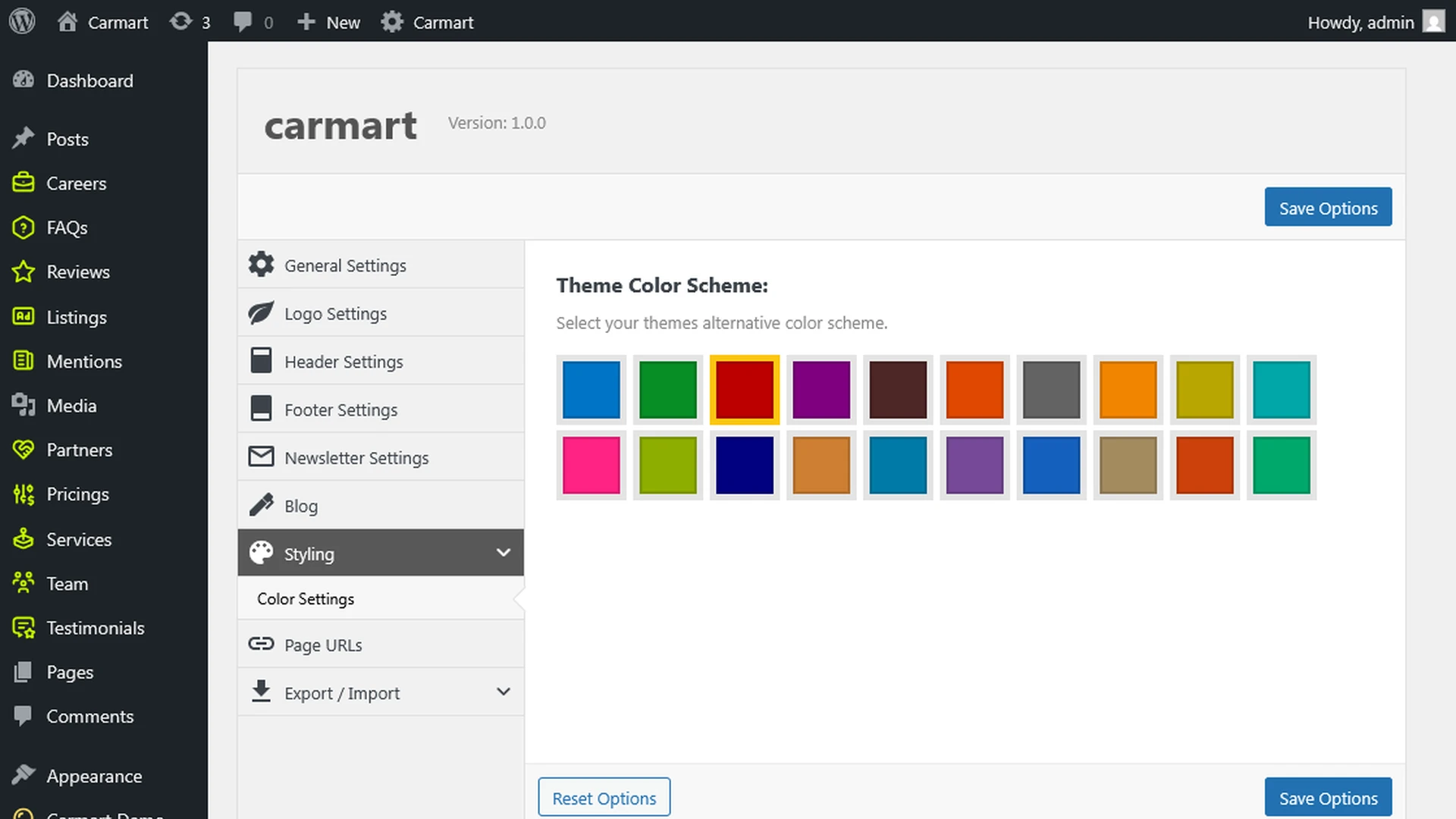Click the bottom Save Options button

click(x=1328, y=797)
